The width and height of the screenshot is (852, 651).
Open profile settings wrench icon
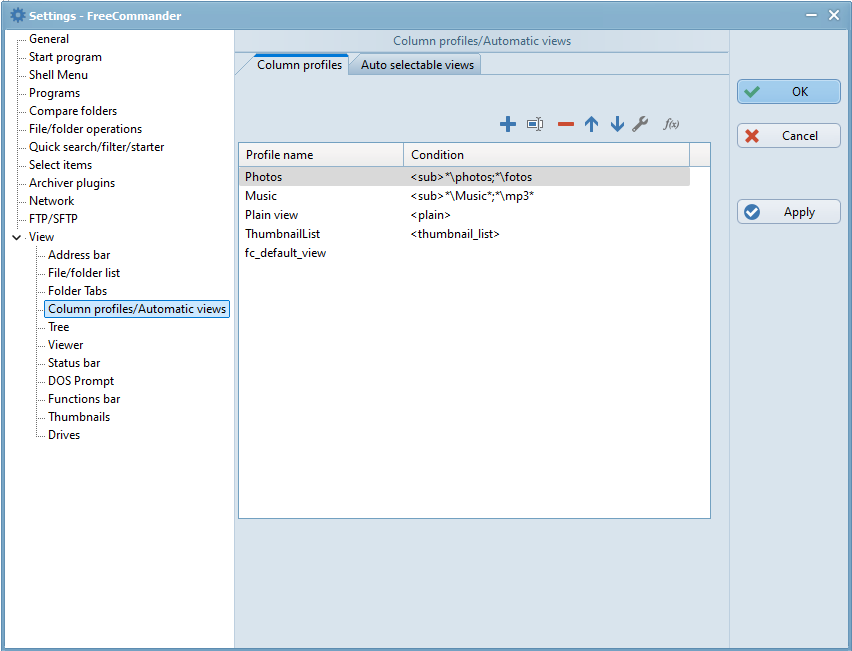tap(640, 124)
